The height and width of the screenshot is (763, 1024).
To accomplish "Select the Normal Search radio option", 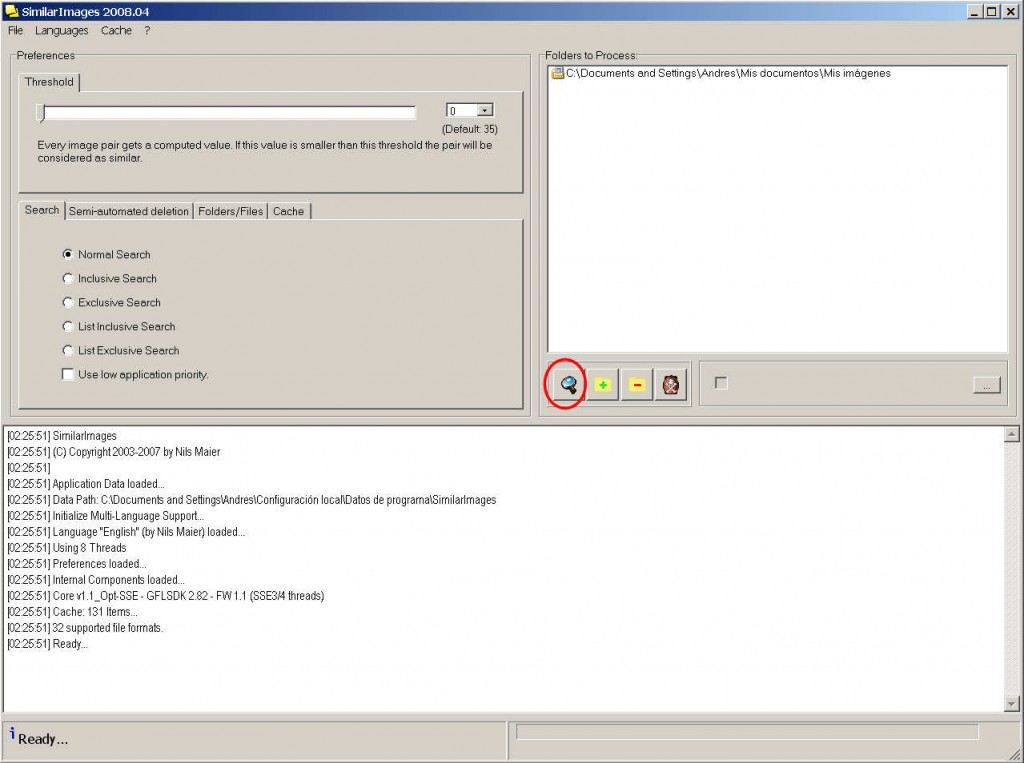I will (x=68, y=255).
